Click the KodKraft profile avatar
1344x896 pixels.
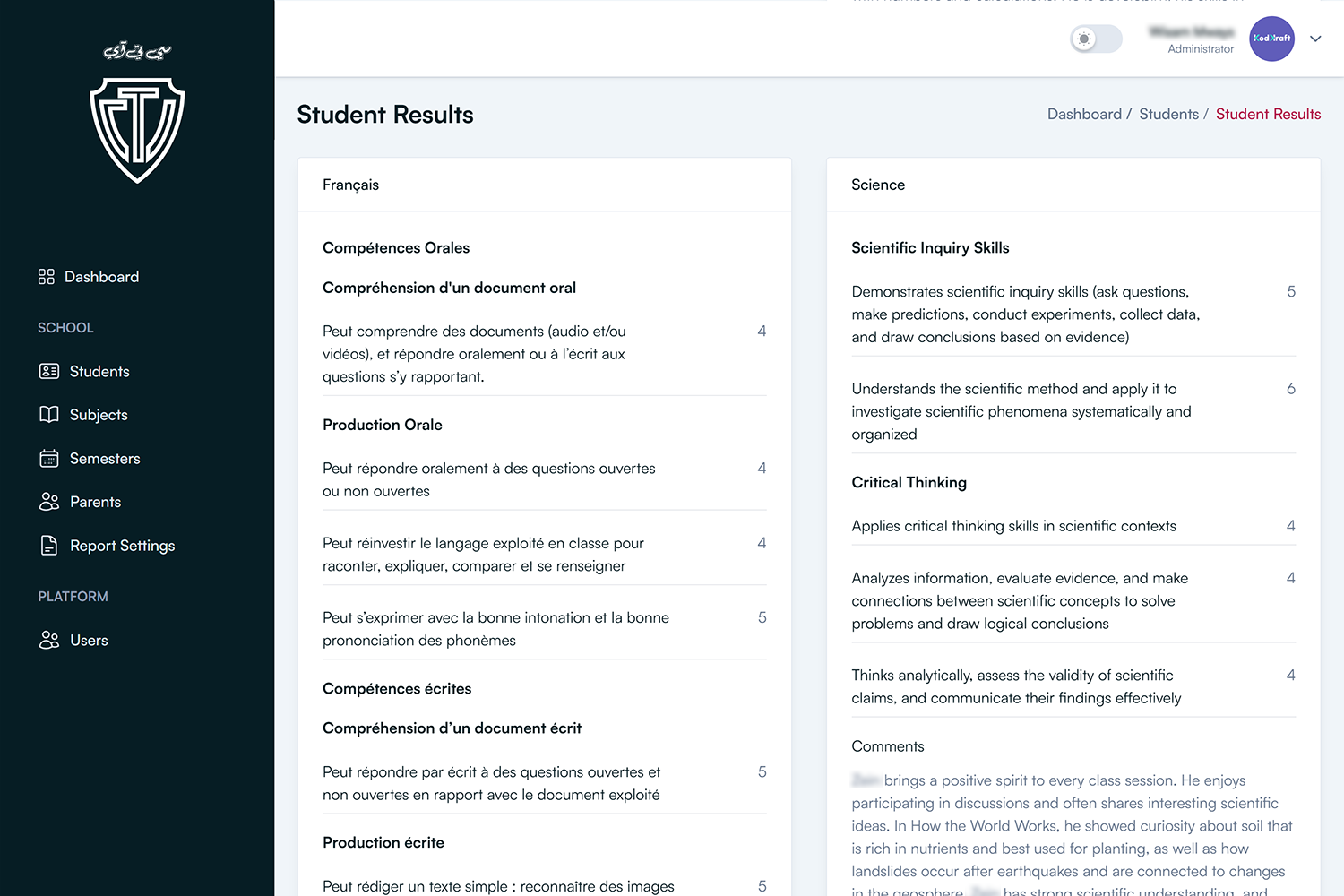[1271, 39]
